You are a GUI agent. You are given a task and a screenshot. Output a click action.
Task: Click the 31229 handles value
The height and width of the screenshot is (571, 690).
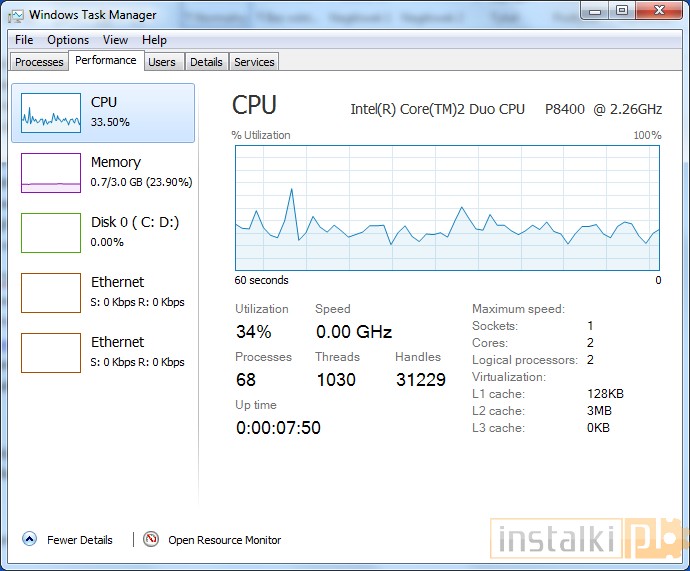pyautogui.click(x=421, y=380)
